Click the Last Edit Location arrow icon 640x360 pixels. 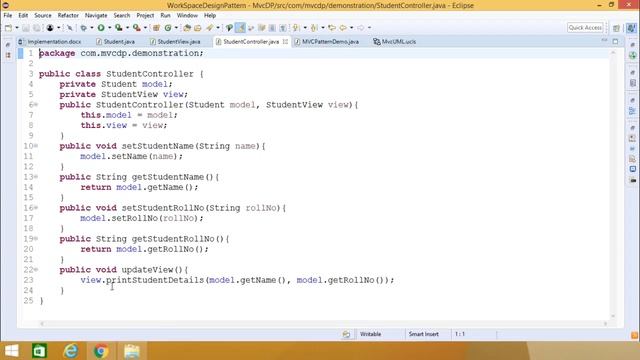(x=332, y=28)
